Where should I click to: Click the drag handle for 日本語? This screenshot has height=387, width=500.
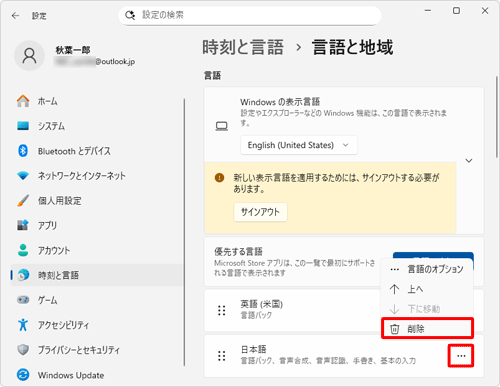(x=221, y=356)
